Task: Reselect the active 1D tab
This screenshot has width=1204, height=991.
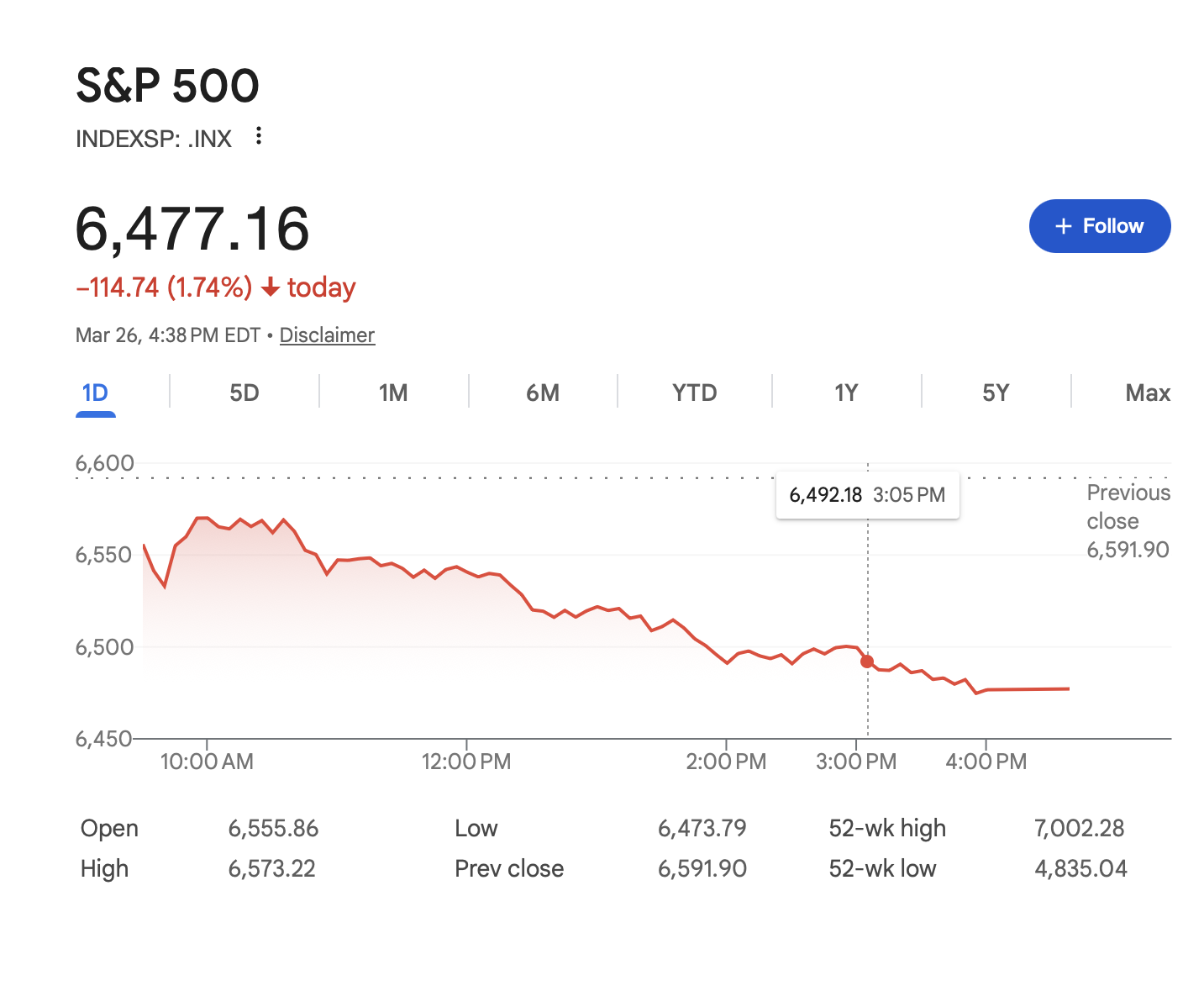Action: [95, 392]
